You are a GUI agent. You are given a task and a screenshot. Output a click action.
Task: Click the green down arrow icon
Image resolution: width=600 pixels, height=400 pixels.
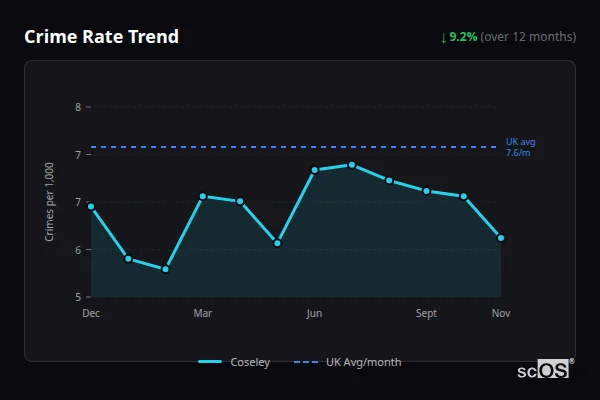click(x=443, y=38)
